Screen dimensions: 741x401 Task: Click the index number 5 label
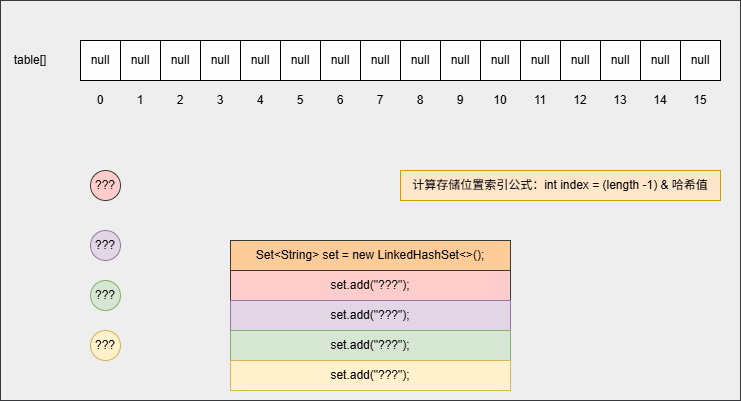tap(300, 100)
